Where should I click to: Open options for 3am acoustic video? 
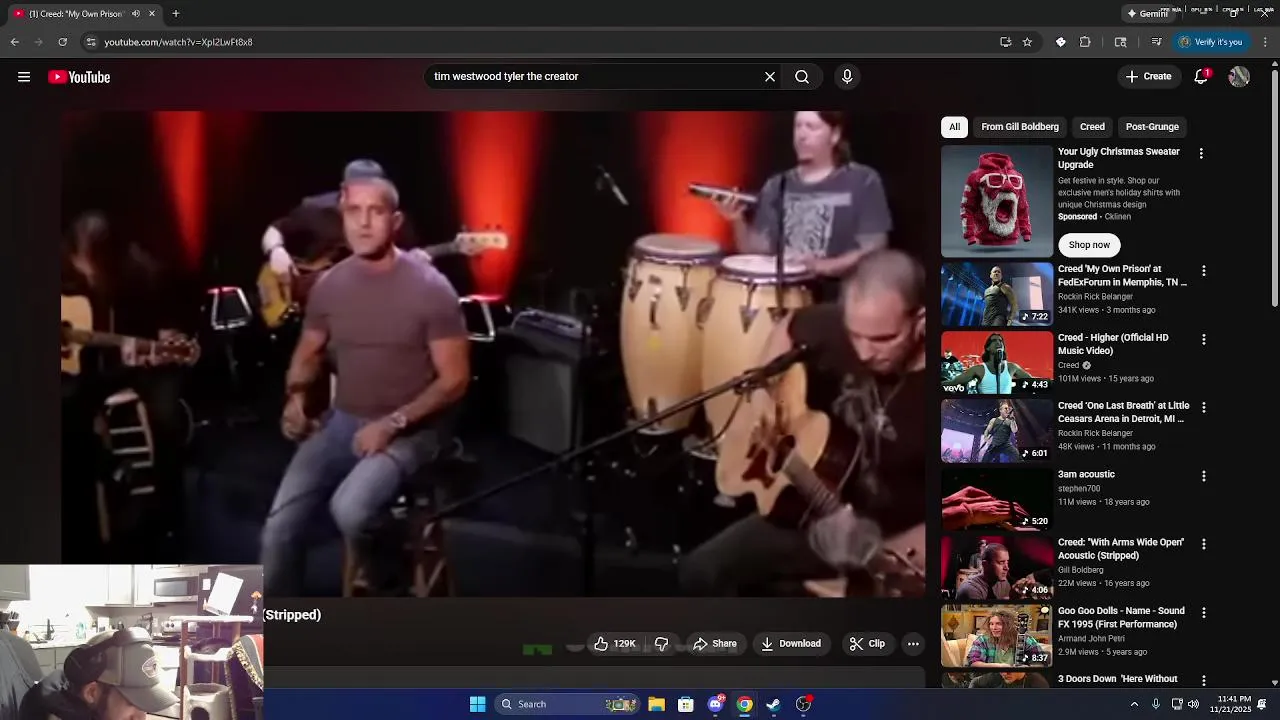(1204, 476)
